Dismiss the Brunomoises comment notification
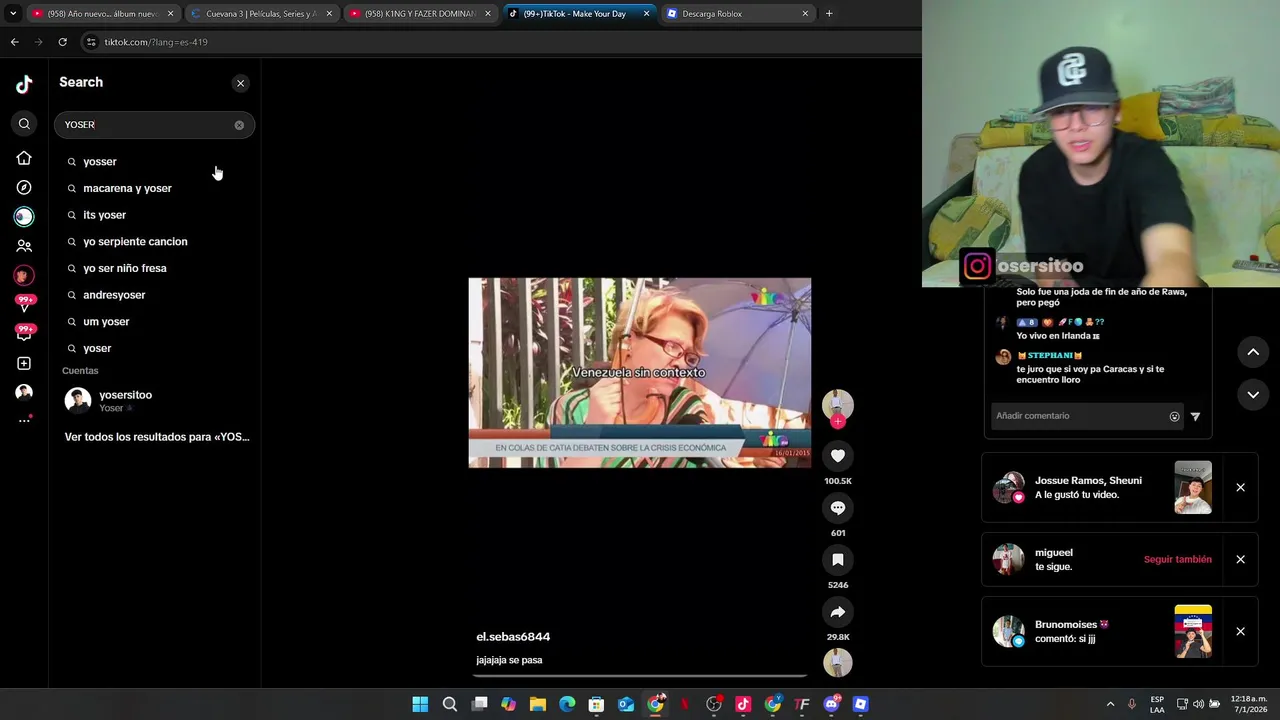The height and width of the screenshot is (720, 1280). coord(1240,632)
